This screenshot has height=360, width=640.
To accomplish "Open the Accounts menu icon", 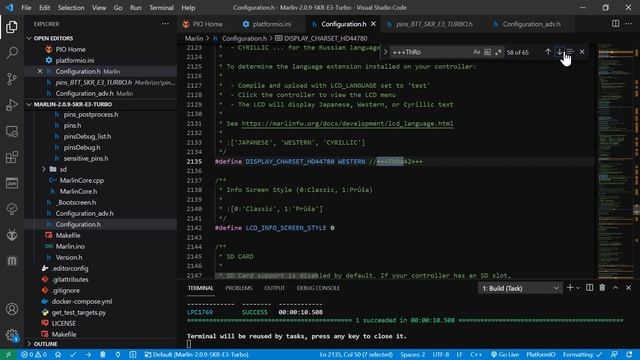I will (12, 309).
